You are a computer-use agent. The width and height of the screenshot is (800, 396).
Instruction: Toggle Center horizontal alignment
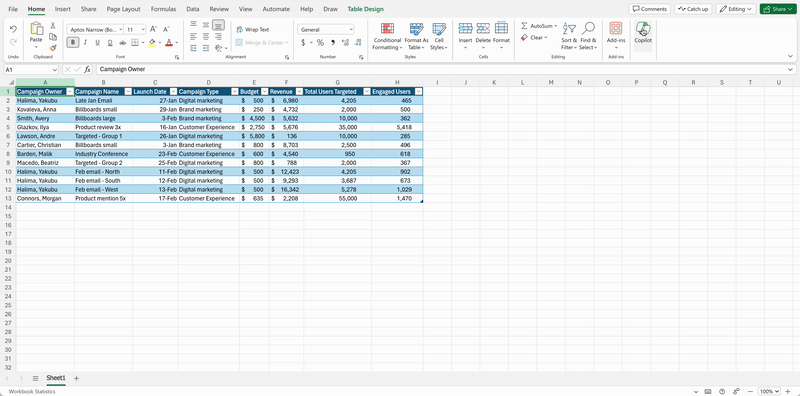click(206, 37)
